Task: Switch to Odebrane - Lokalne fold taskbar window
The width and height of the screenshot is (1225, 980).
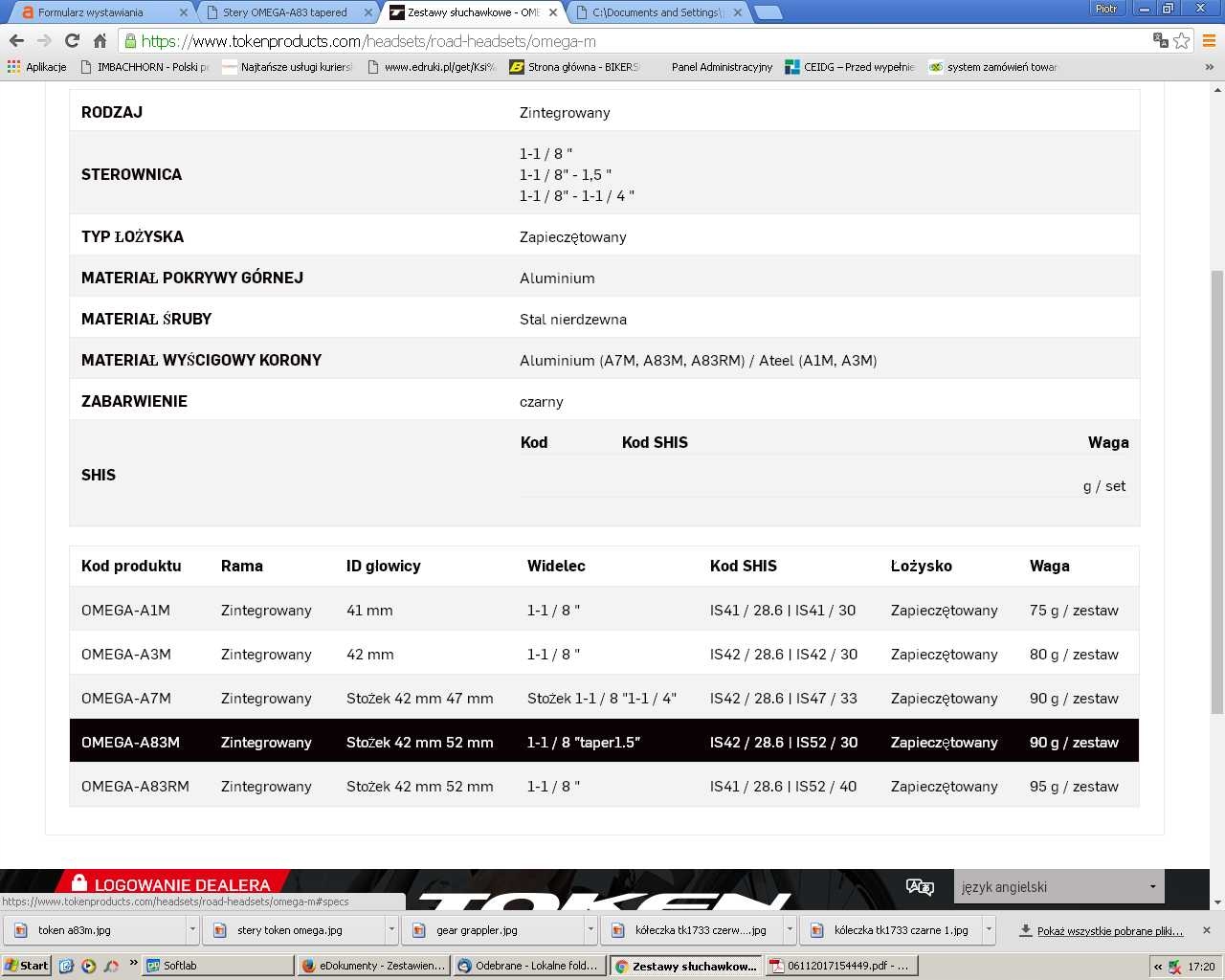Action: coord(530,966)
